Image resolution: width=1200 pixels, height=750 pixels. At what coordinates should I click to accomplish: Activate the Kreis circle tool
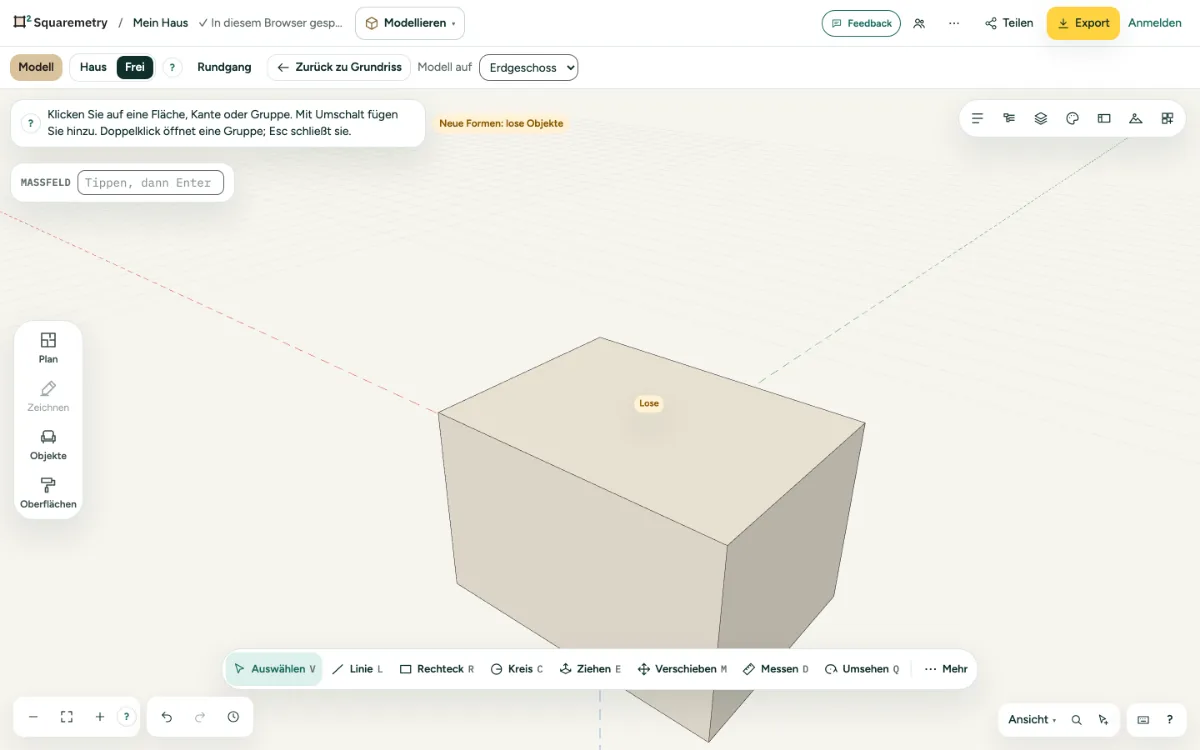click(x=517, y=669)
